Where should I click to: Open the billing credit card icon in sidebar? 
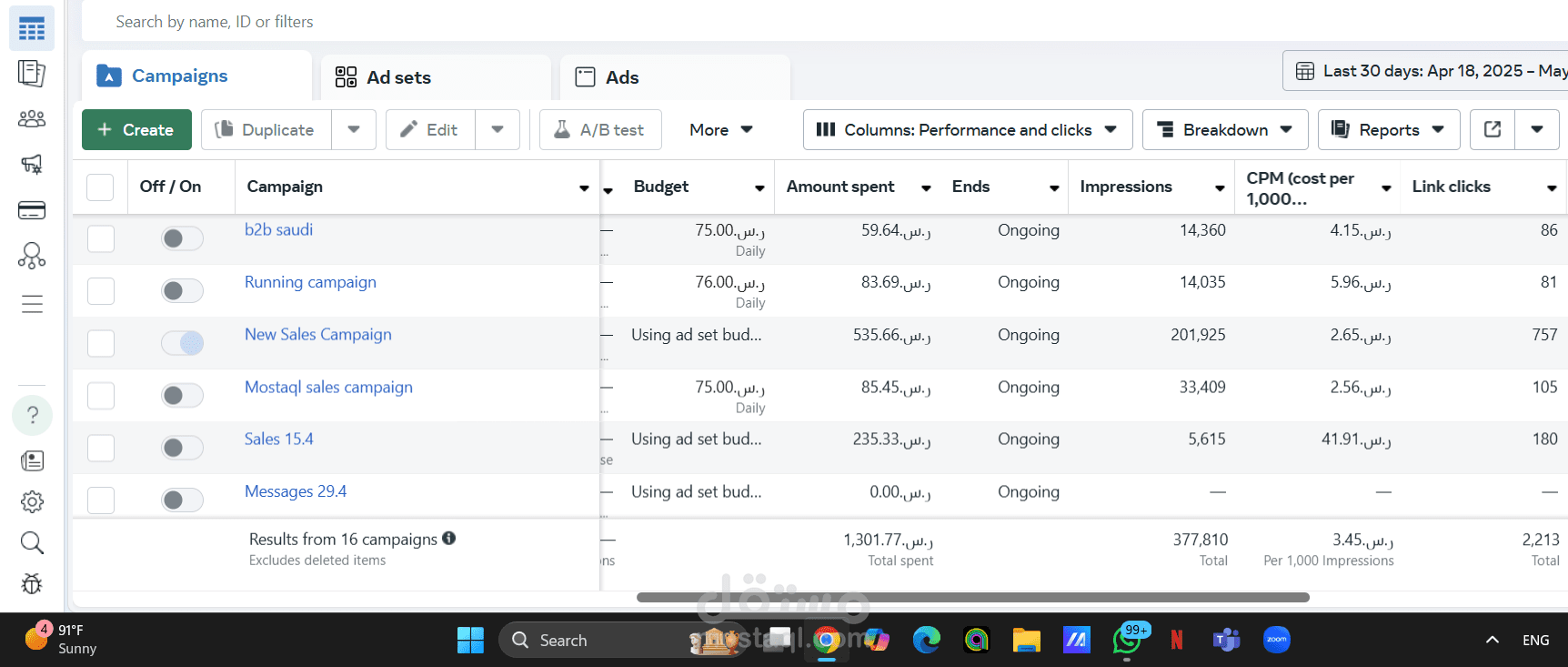32,210
